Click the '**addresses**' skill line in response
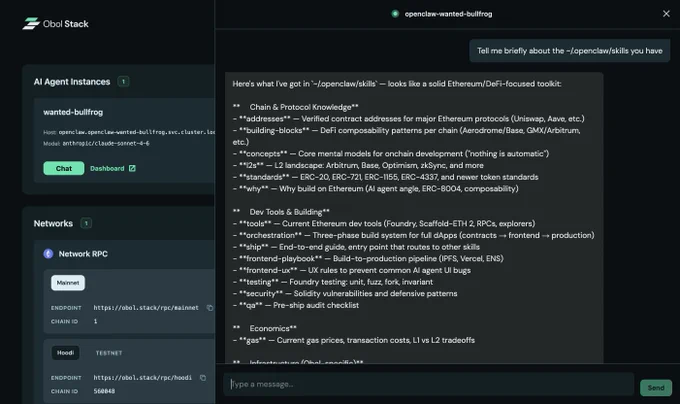680x404 pixels. coord(409,119)
